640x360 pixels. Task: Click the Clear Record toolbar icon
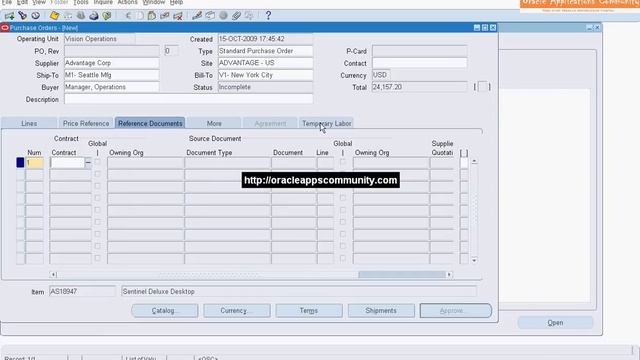(x=164, y=16)
